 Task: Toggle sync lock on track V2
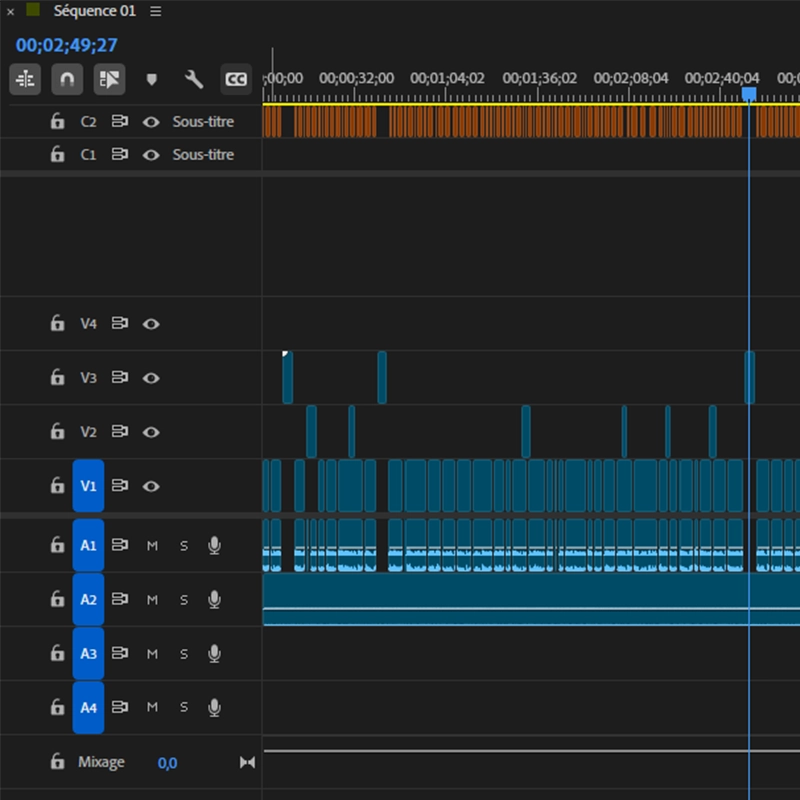coord(120,432)
